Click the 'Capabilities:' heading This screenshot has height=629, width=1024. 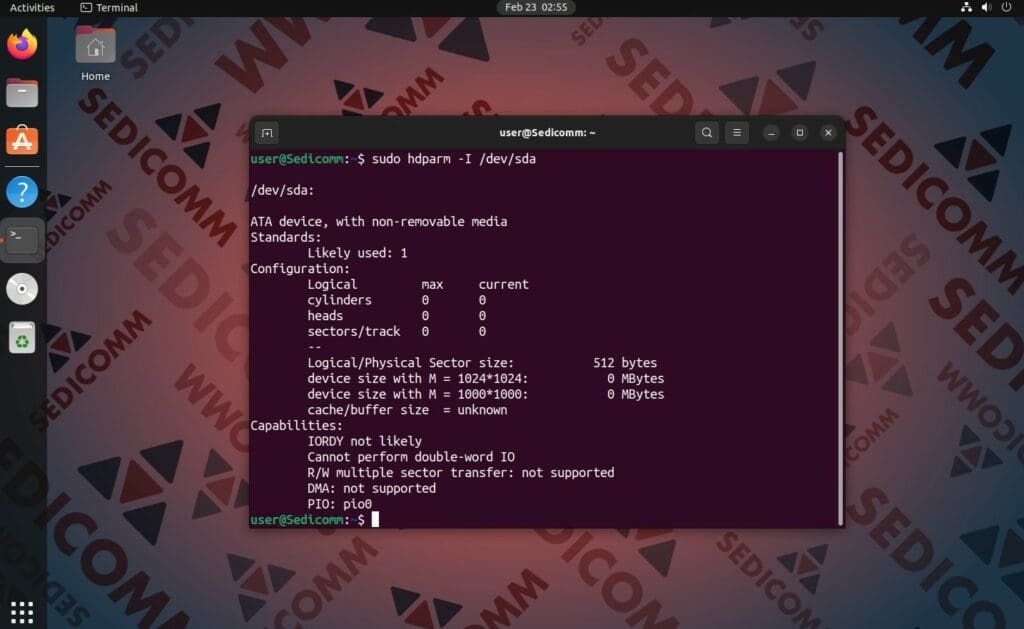click(x=296, y=425)
